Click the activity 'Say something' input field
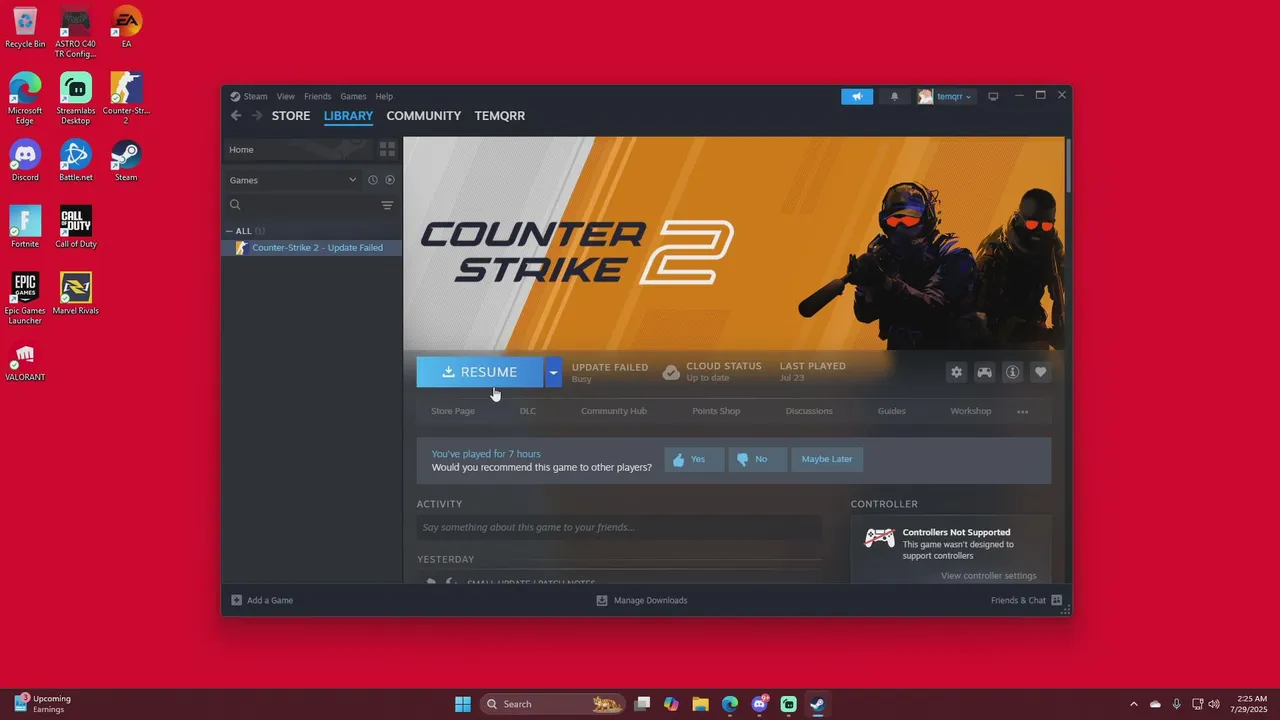 point(619,527)
